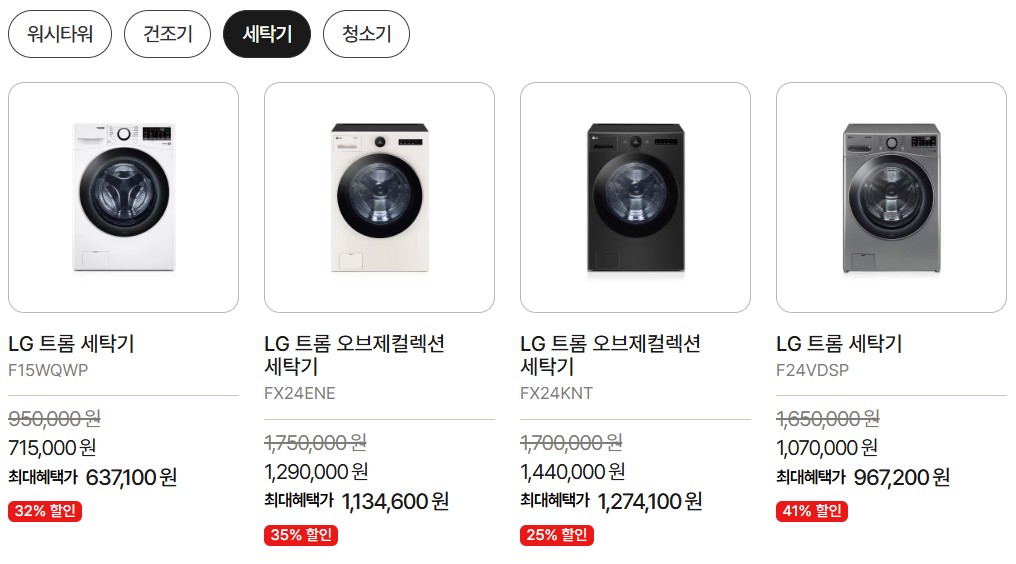Screen dimensions: 1016x564
Task: Click the 35% 할인 badge
Action: 301,535
